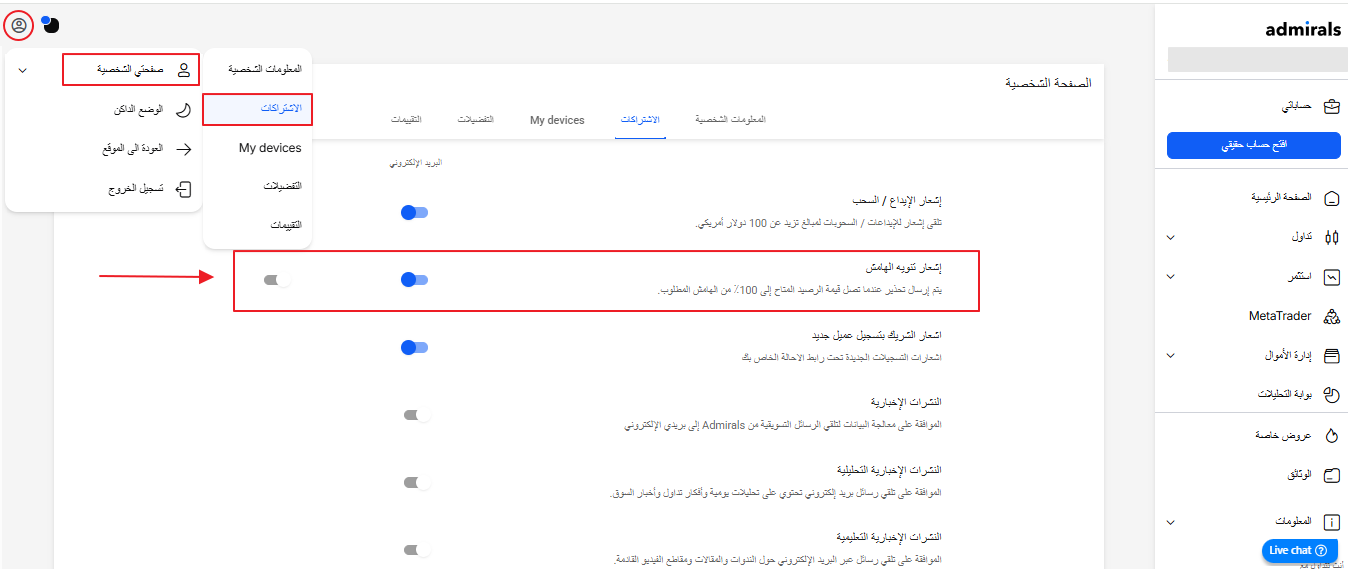Click the pie chart icon for بوابة التحليلات

[1331, 395]
